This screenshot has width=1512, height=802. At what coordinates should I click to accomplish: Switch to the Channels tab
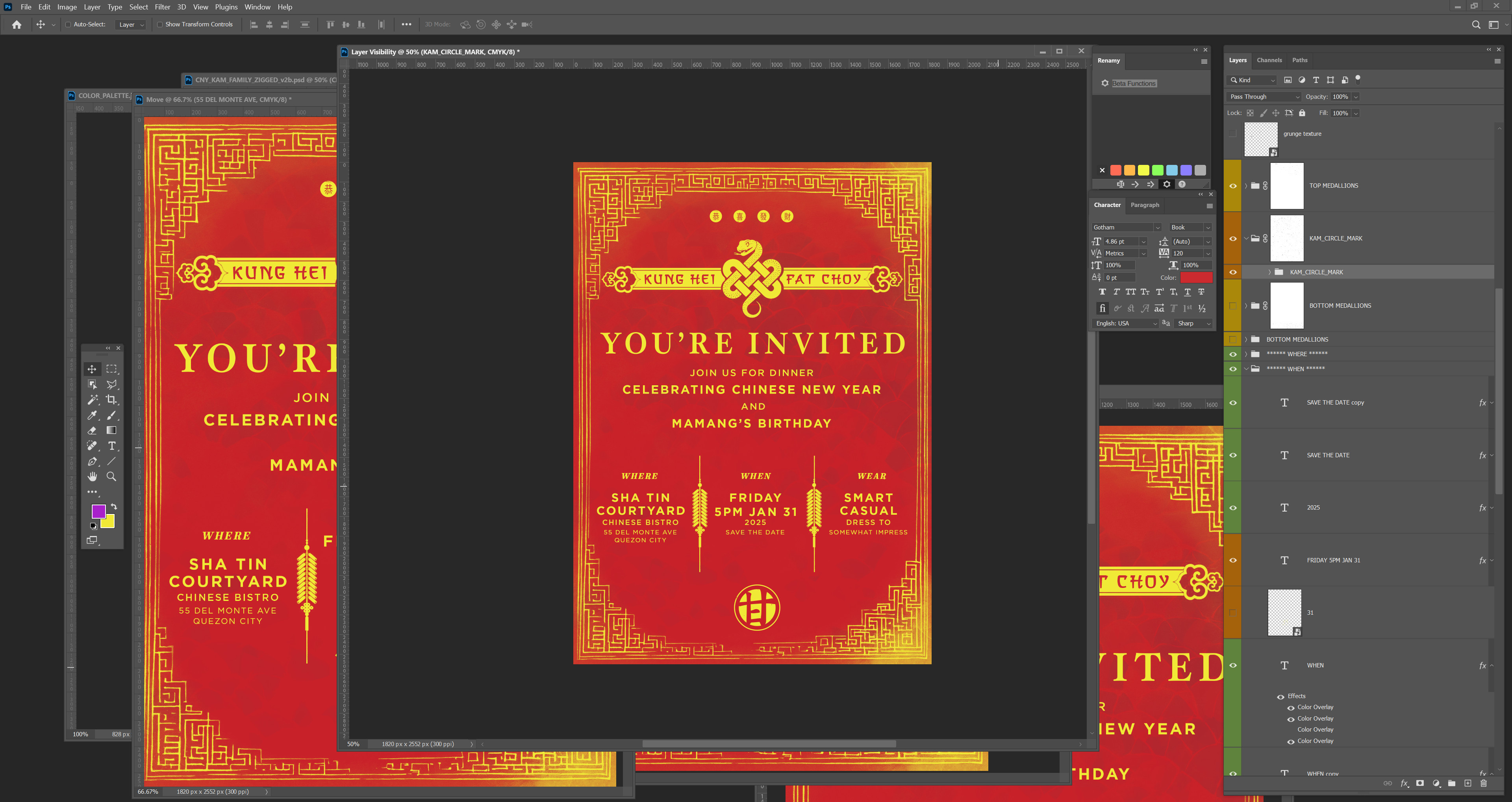click(x=1269, y=60)
